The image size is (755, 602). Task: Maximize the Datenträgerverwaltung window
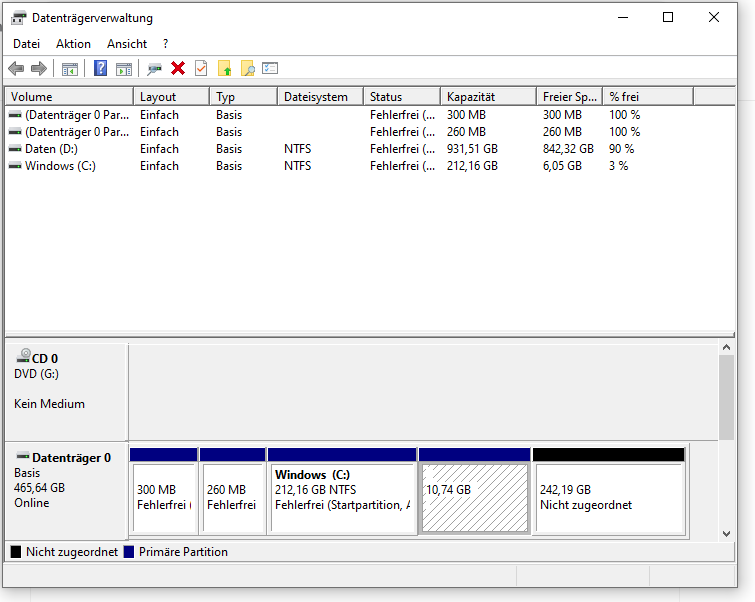point(668,18)
